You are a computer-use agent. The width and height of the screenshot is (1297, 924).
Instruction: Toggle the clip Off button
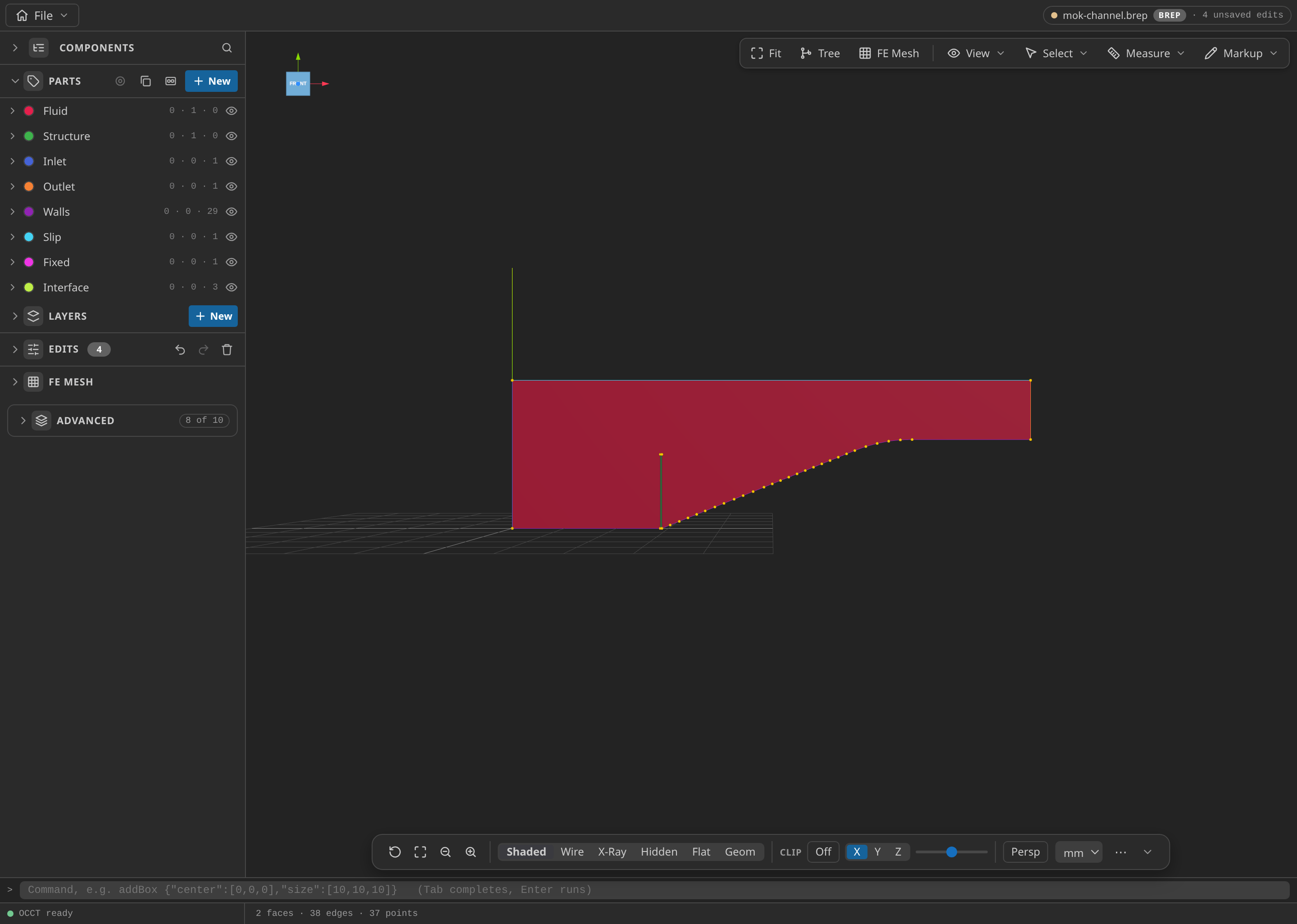823,852
